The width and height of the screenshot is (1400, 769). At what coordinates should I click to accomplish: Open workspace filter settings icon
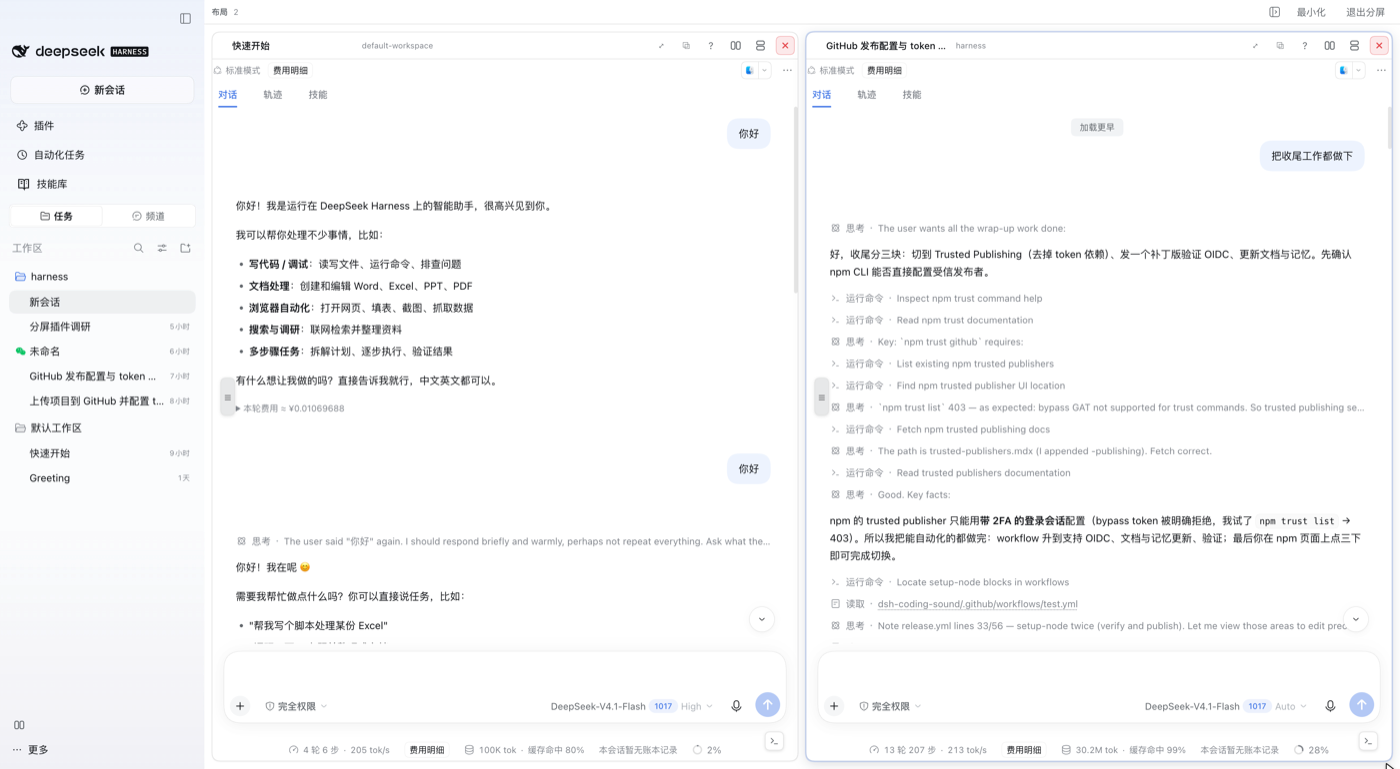pos(162,248)
